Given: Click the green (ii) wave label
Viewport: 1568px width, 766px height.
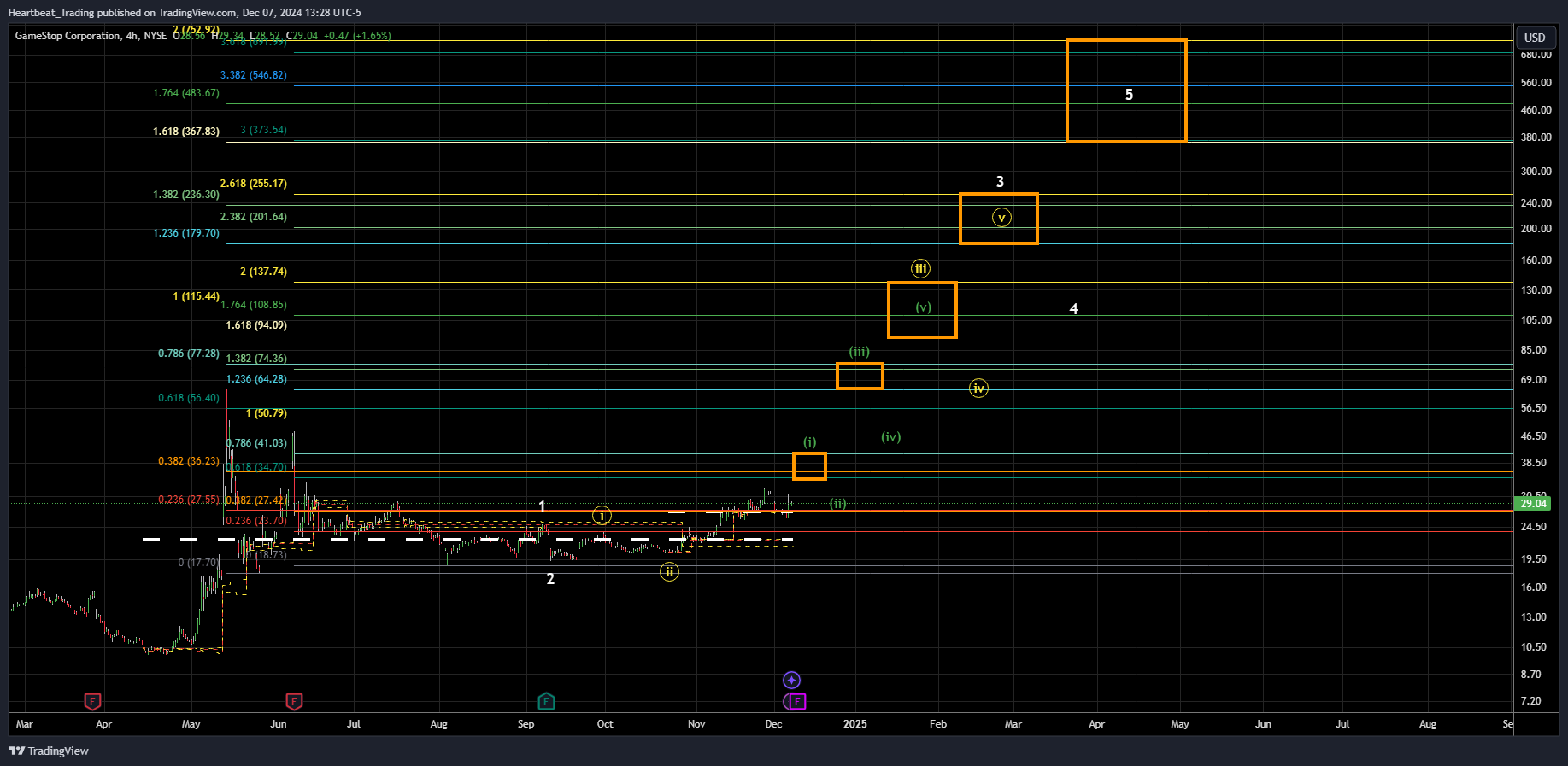Looking at the screenshot, I should (837, 504).
